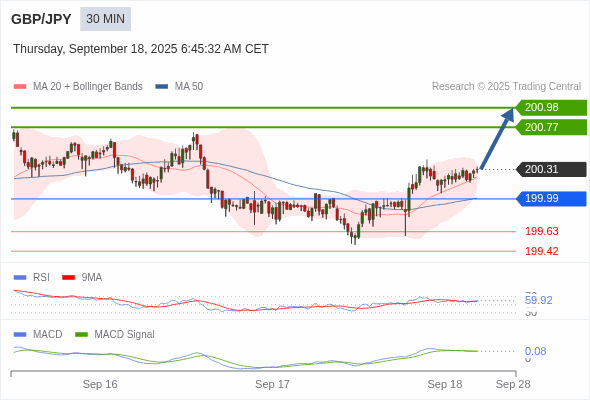Image resolution: width=590 pixels, height=400 pixels.
Task: Click the RSI legend swatch
Action: click(x=20, y=278)
